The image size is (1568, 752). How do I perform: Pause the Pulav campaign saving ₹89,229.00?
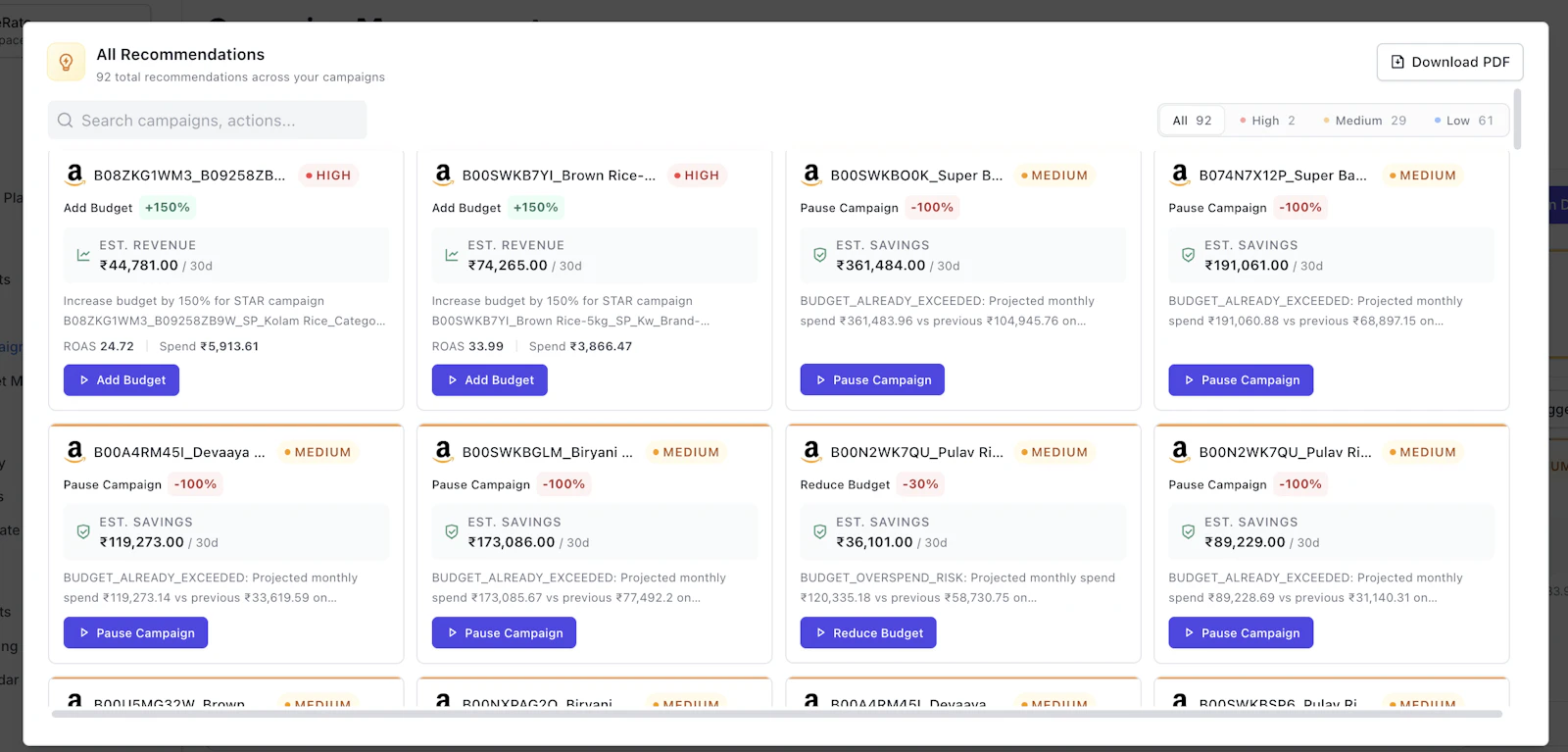tap(1241, 632)
